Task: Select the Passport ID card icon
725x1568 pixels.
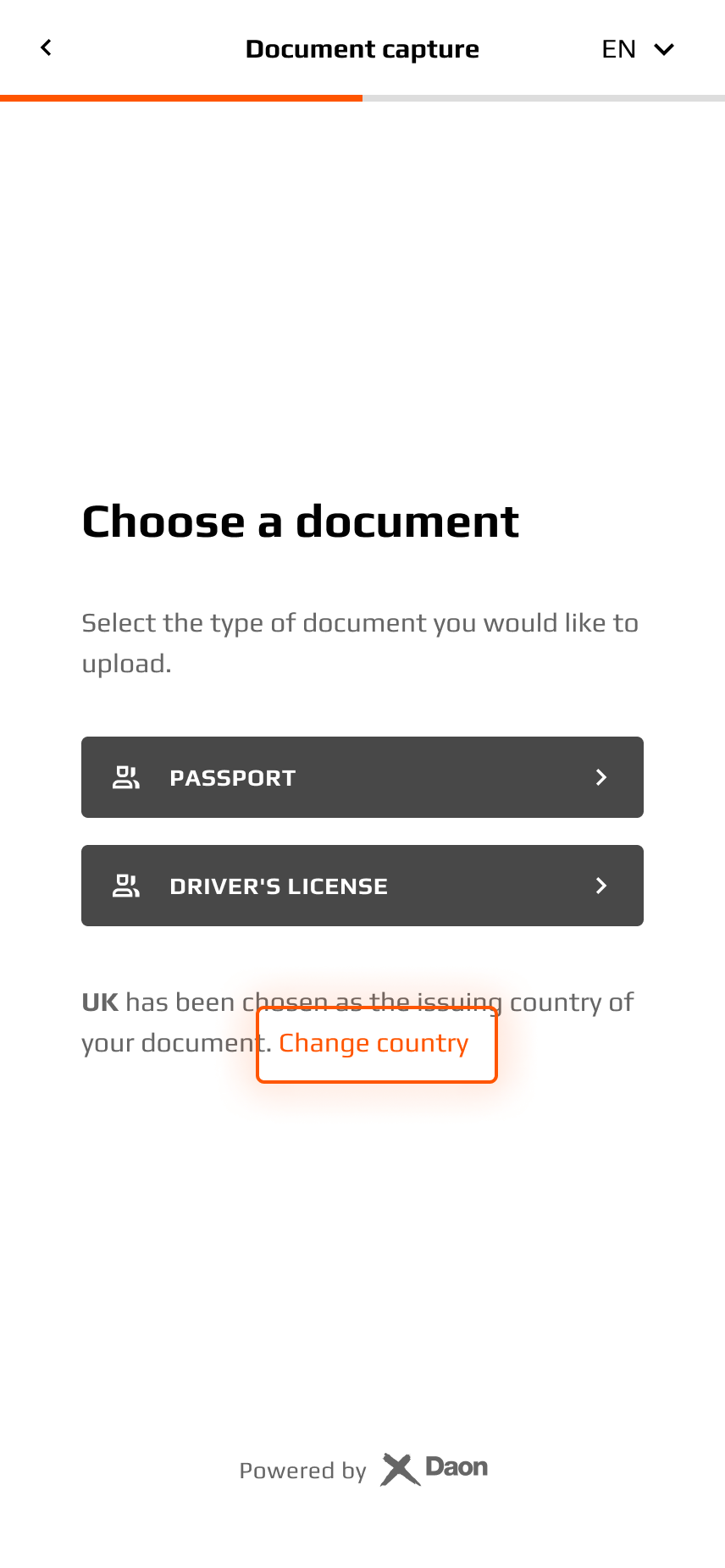Action: [x=125, y=776]
